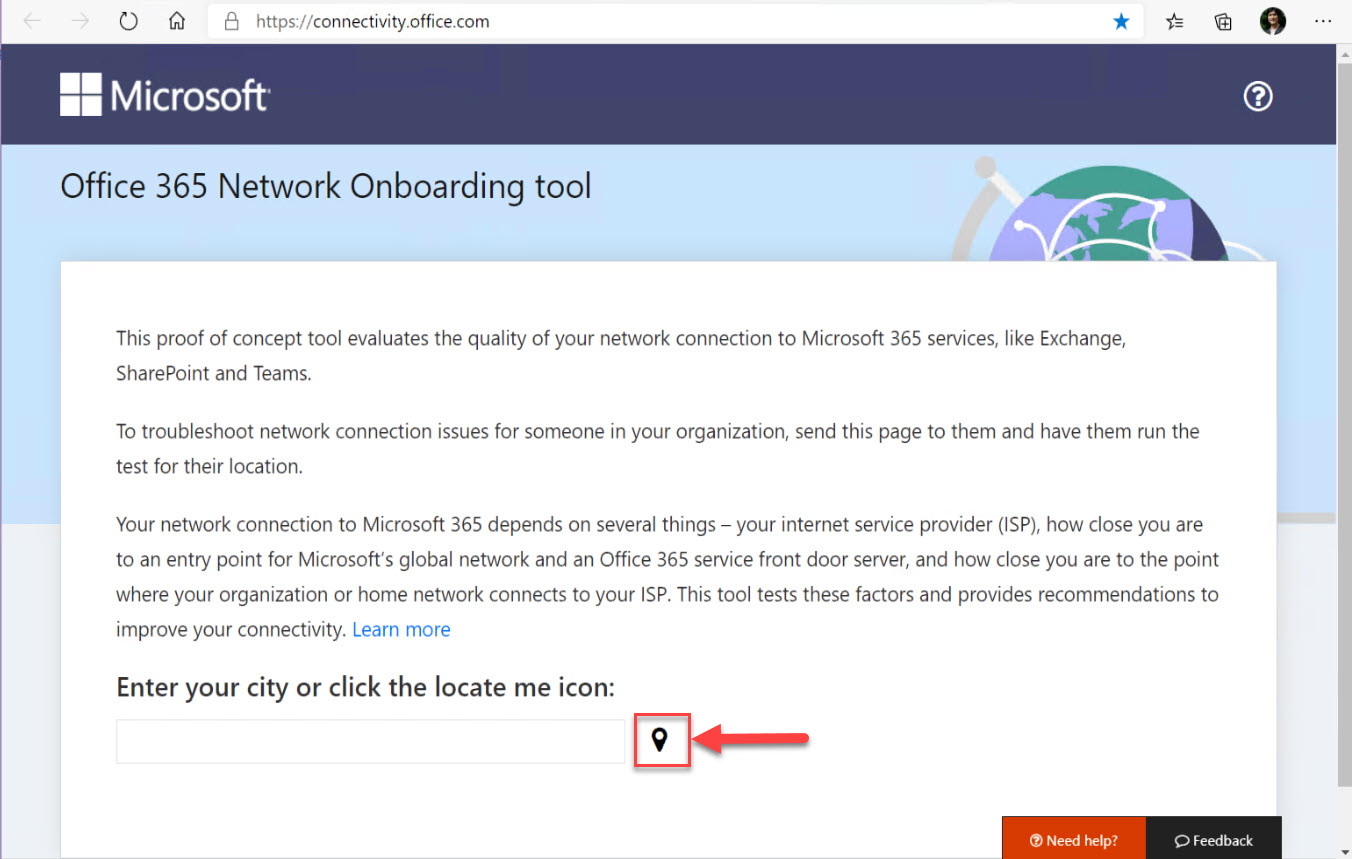
Task: Go to the browser home page icon
Action: (x=177, y=21)
